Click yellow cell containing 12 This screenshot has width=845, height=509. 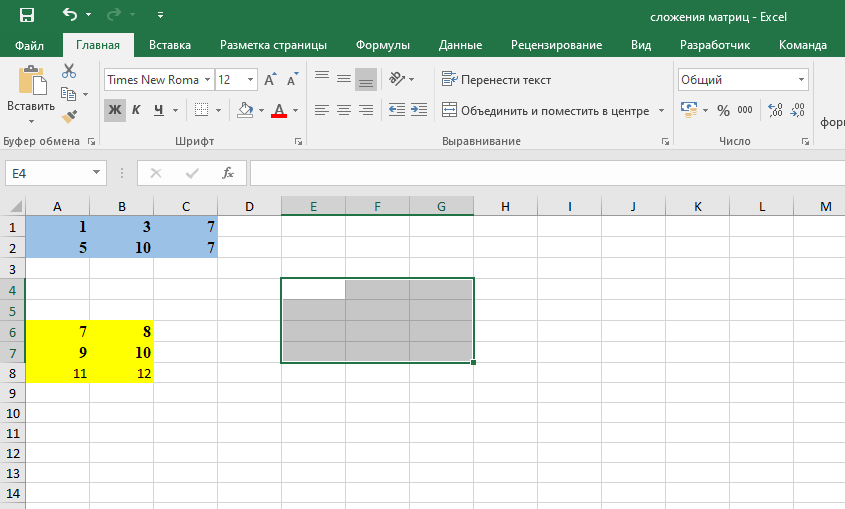point(122,373)
